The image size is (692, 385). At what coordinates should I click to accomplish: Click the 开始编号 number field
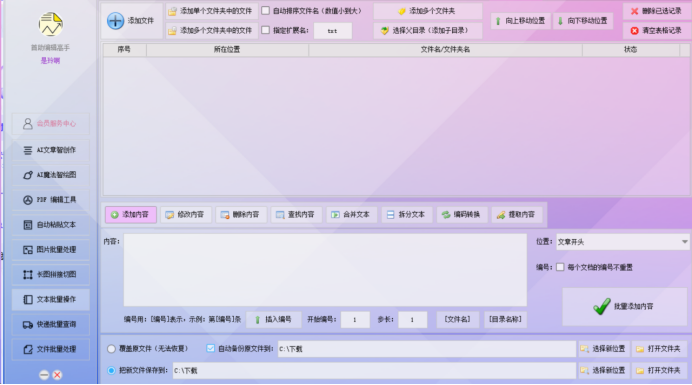tap(355, 320)
